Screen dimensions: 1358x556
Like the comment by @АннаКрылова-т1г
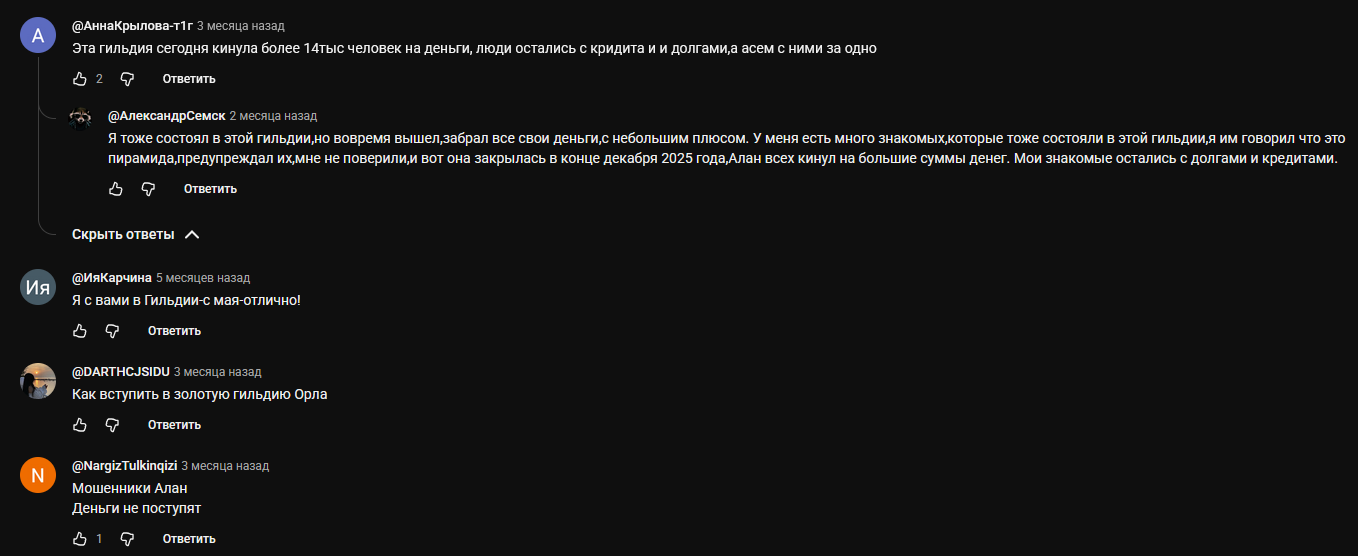tap(81, 78)
